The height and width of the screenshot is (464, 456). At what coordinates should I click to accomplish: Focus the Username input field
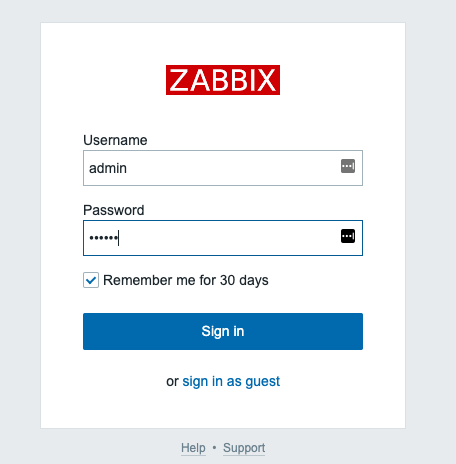tap(223, 168)
